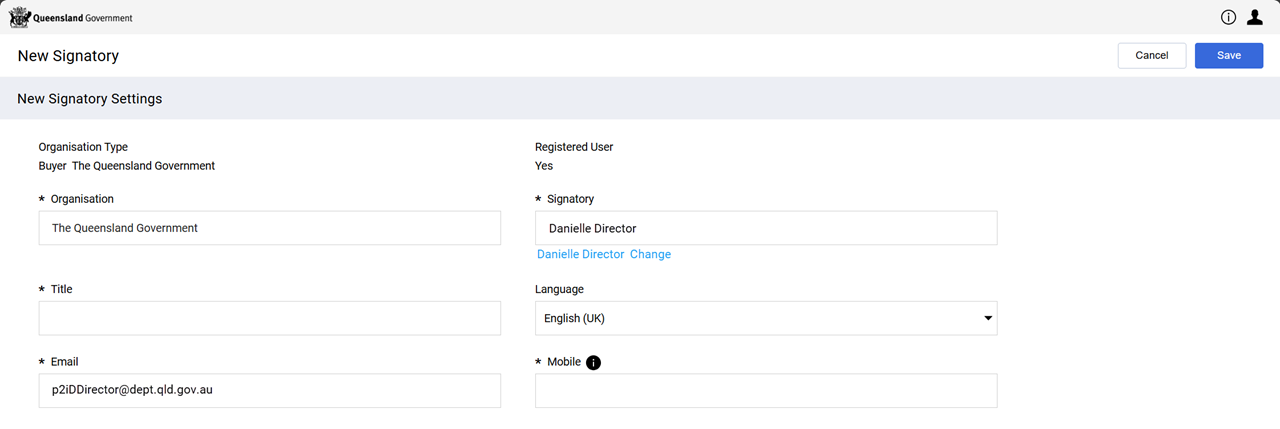Open the Danielle Director link
1280x429 pixels.
pyautogui.click(x=580, y=255)
